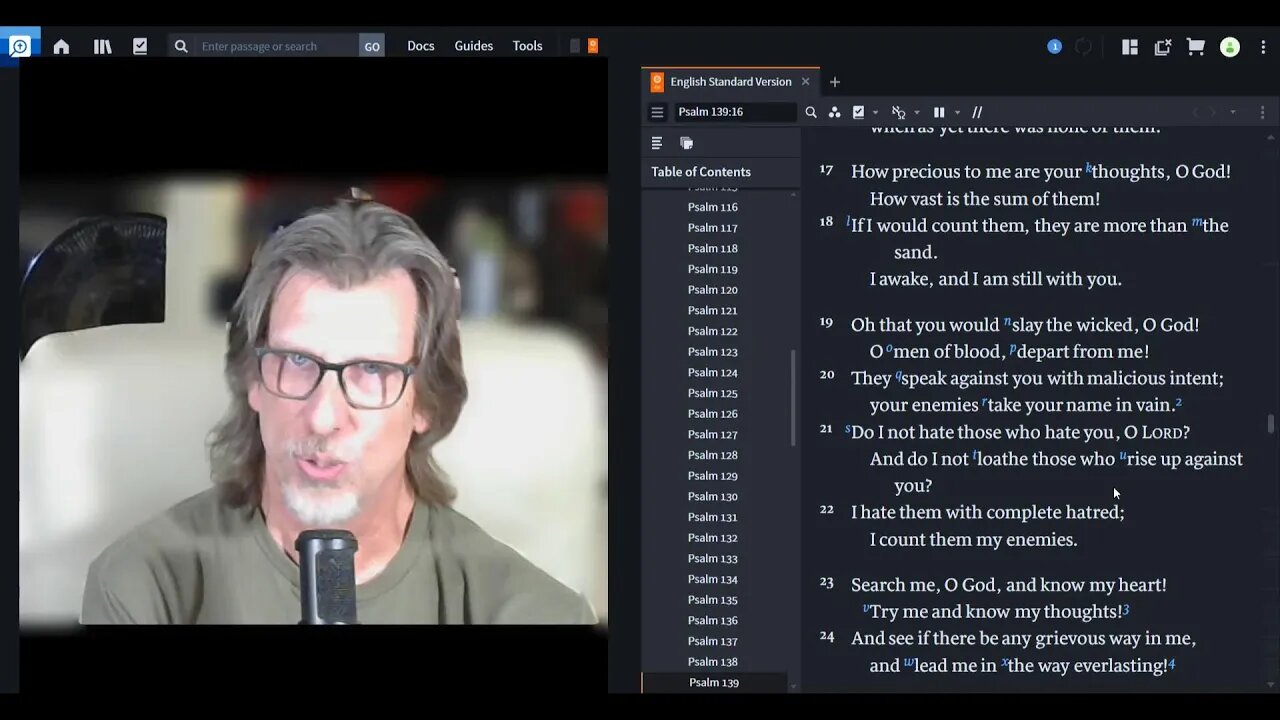Image resolution: width=1280 pixels, height=720 pixels.
Task: Toggle the interlinear icon
Action: [899, 112]
